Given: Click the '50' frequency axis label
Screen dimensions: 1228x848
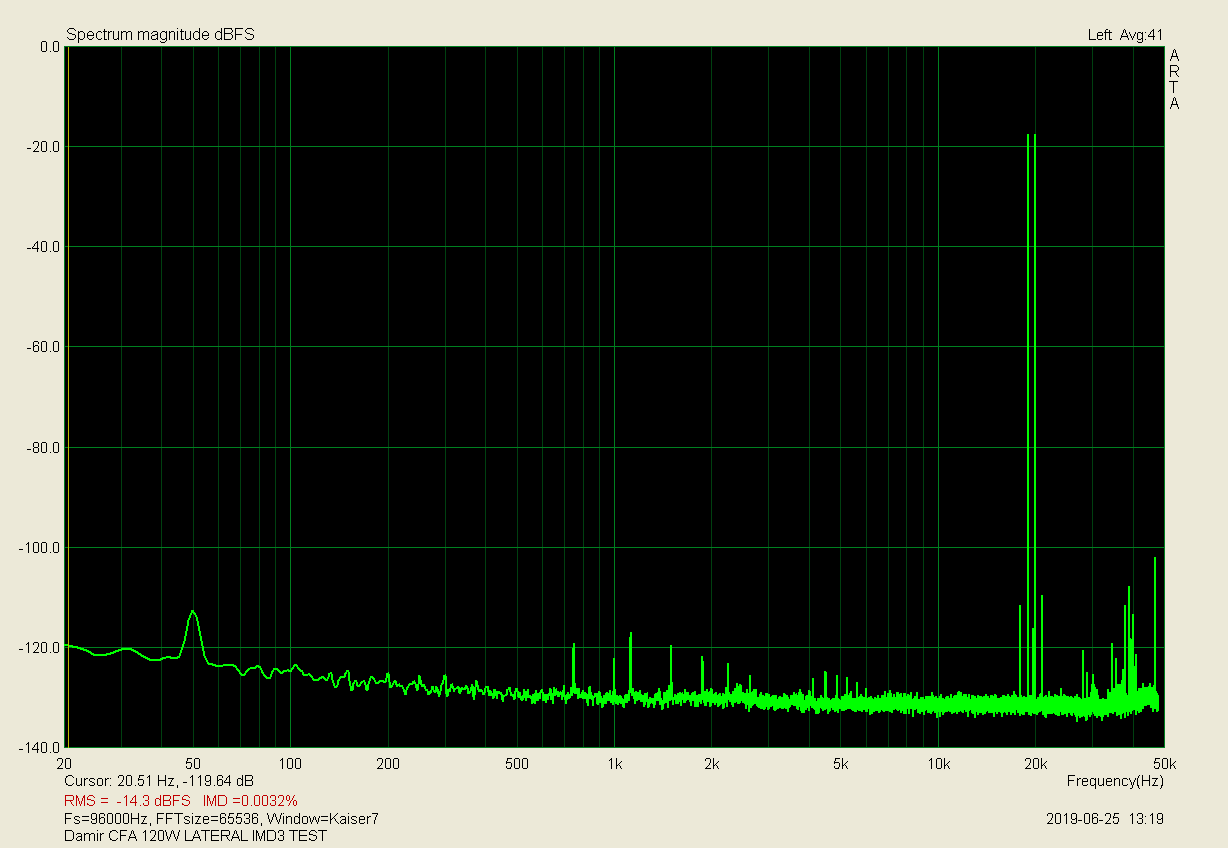Looking at the screenshot, I should coord(193,764).
